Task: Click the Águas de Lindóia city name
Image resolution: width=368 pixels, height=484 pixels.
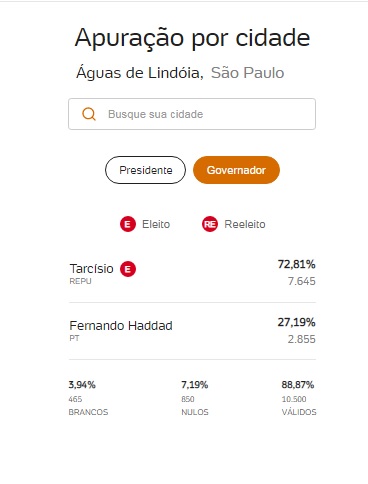Action: tap(140, 73)
